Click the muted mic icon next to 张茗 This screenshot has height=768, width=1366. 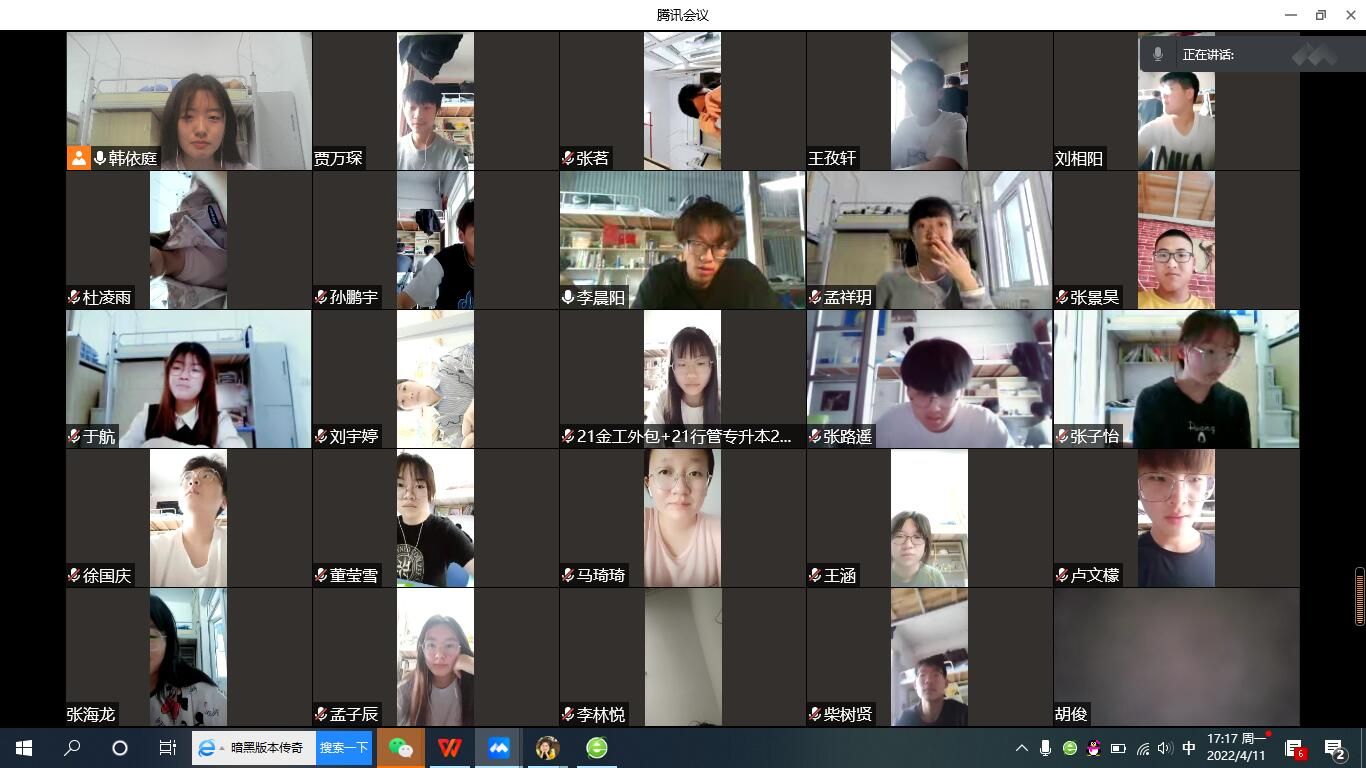pyautogui.click(x=568, y=158)
